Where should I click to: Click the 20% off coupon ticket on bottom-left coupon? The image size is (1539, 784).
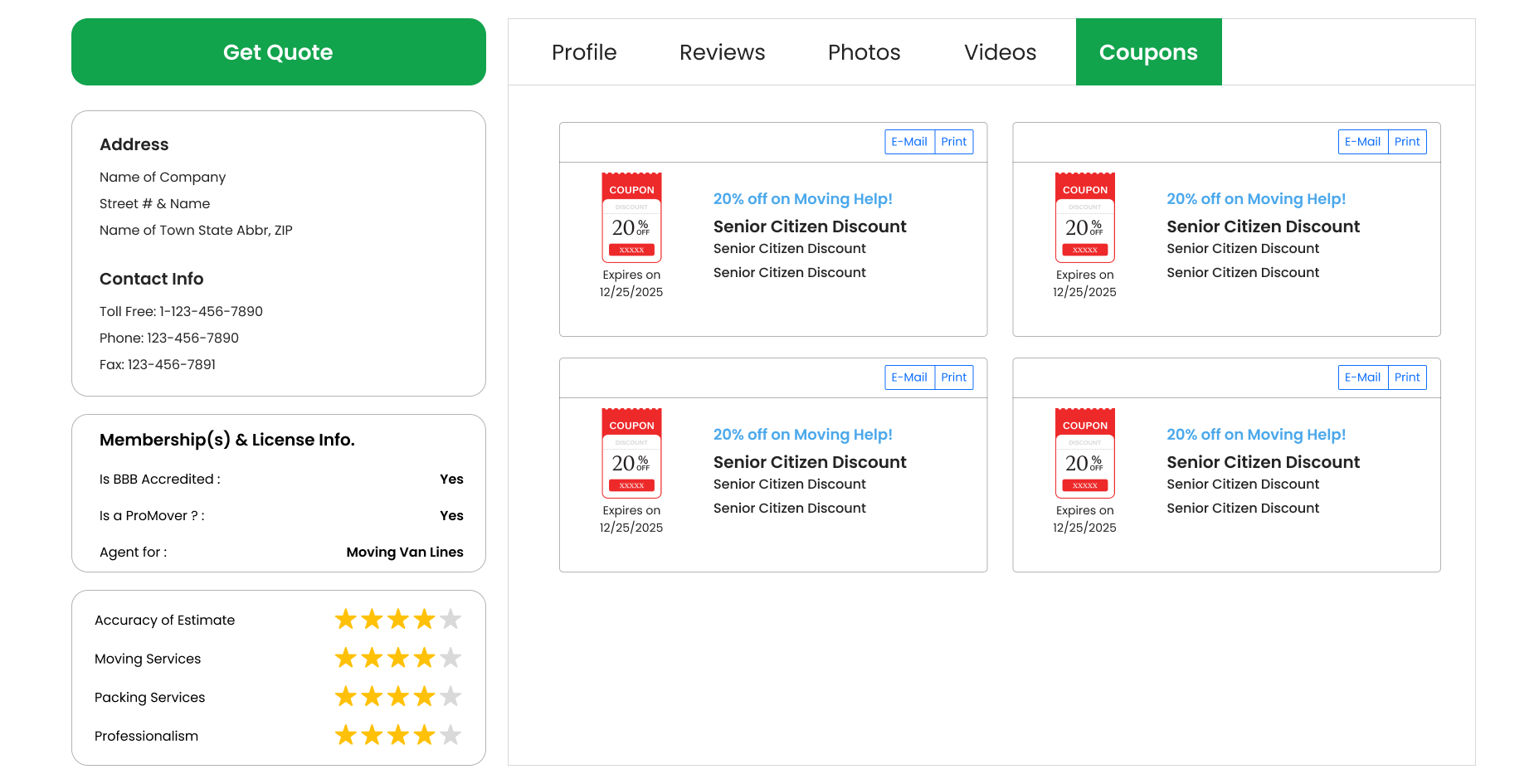631,453
